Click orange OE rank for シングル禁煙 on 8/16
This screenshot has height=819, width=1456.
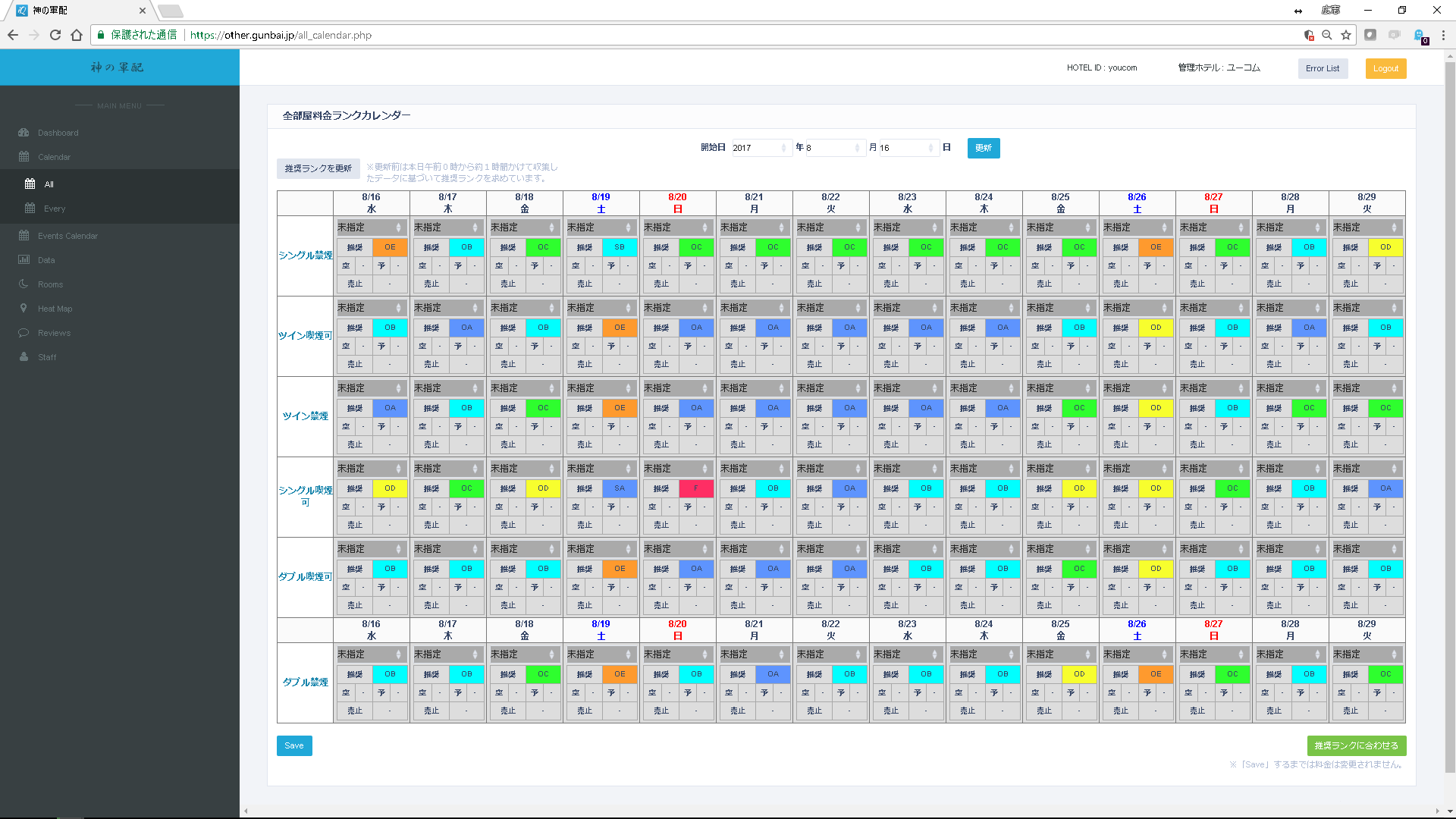pos(390,247)
